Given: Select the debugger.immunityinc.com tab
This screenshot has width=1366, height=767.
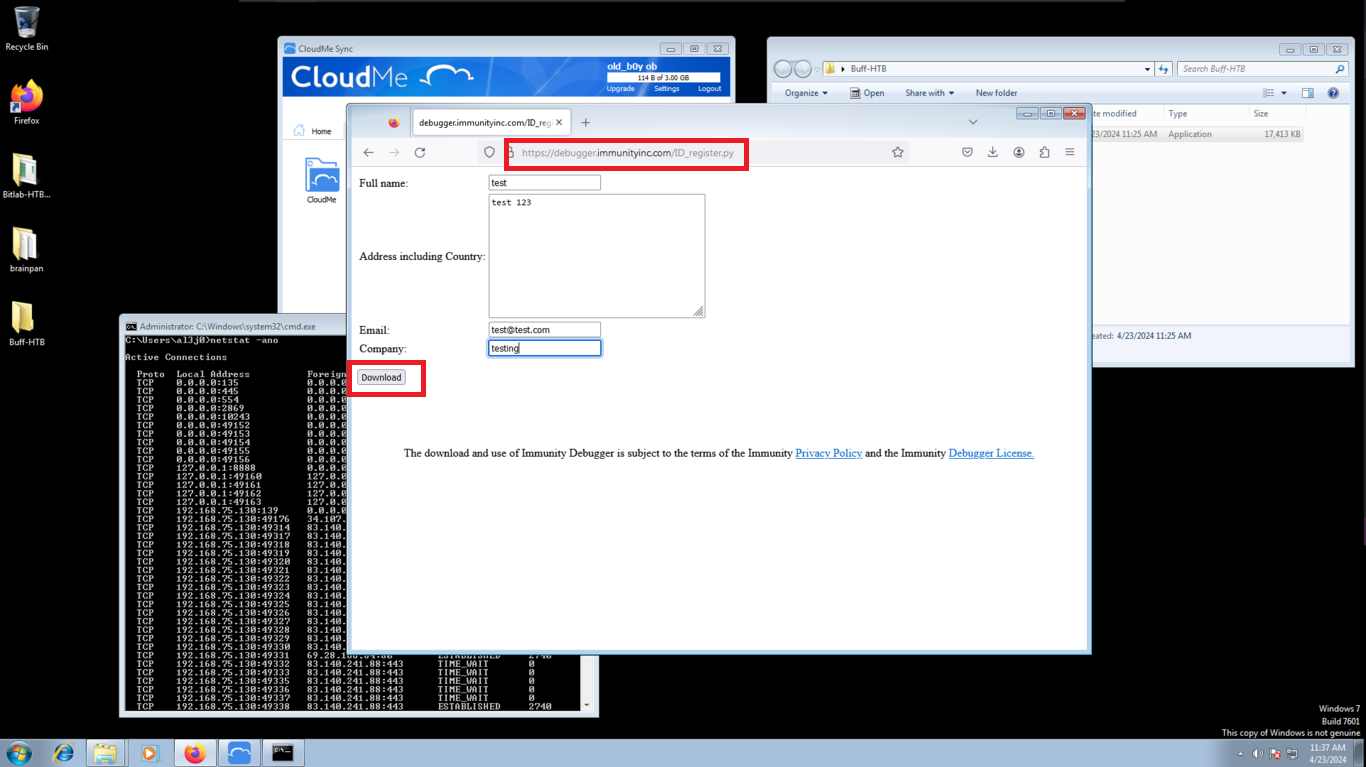Looking at the screenshot, I should (x=491, y=122).
